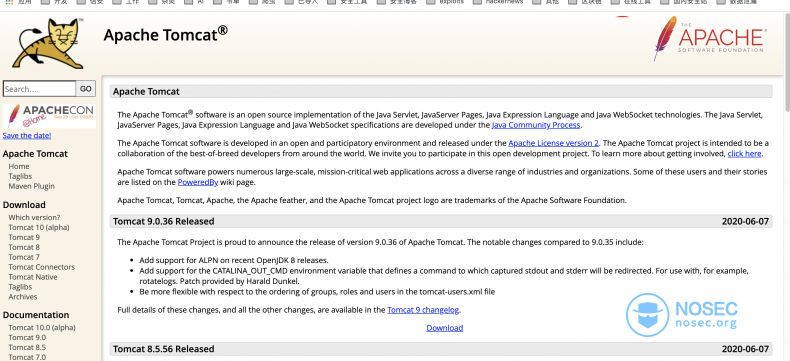This screenshot has width=790, height=361.
Task: Open the Tomcat Connectors download link
Action: [x=41, y=267]
